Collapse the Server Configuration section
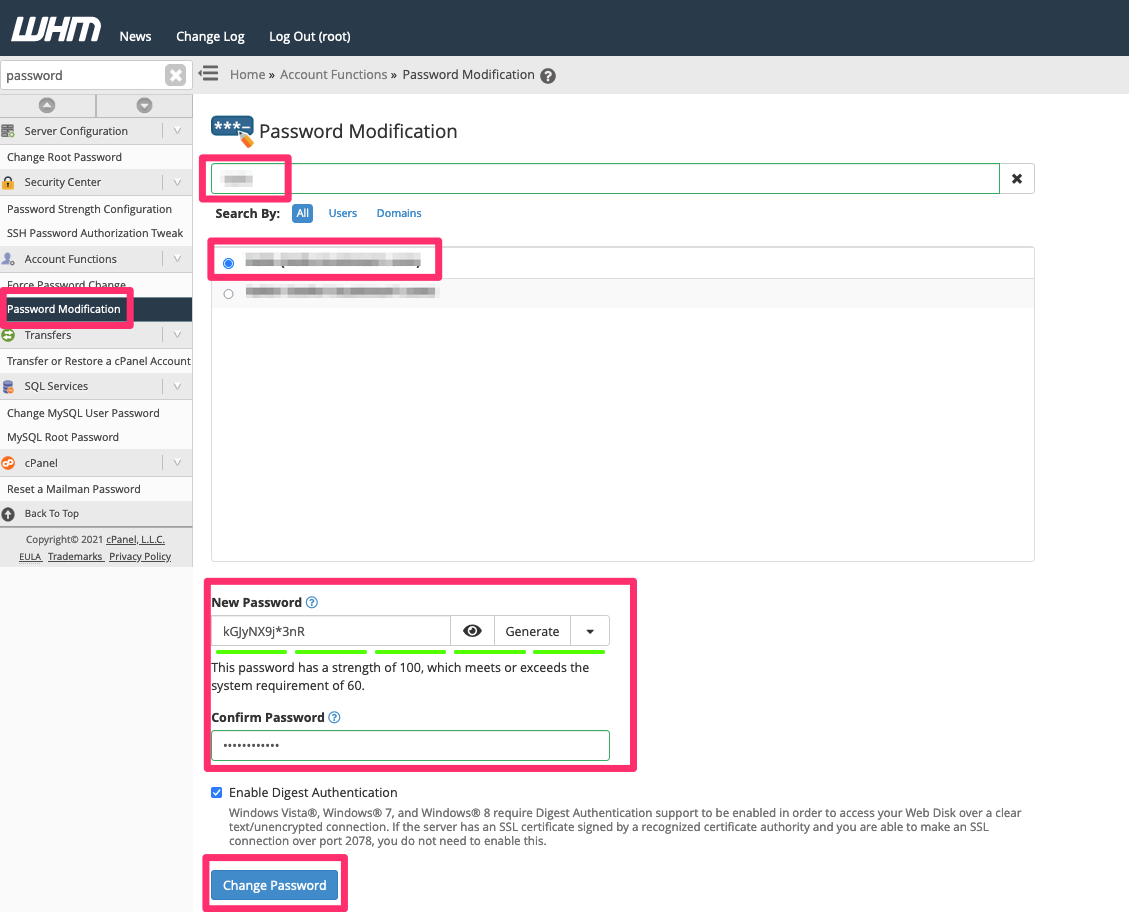The height and width of the screenshot is (912, 1129). (177, 131)
